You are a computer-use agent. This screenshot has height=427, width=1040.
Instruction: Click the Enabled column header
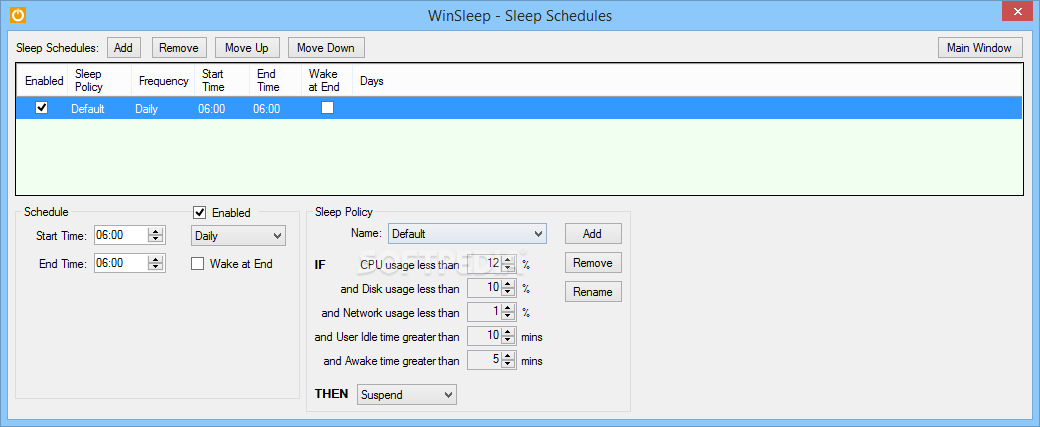point(44,81)
